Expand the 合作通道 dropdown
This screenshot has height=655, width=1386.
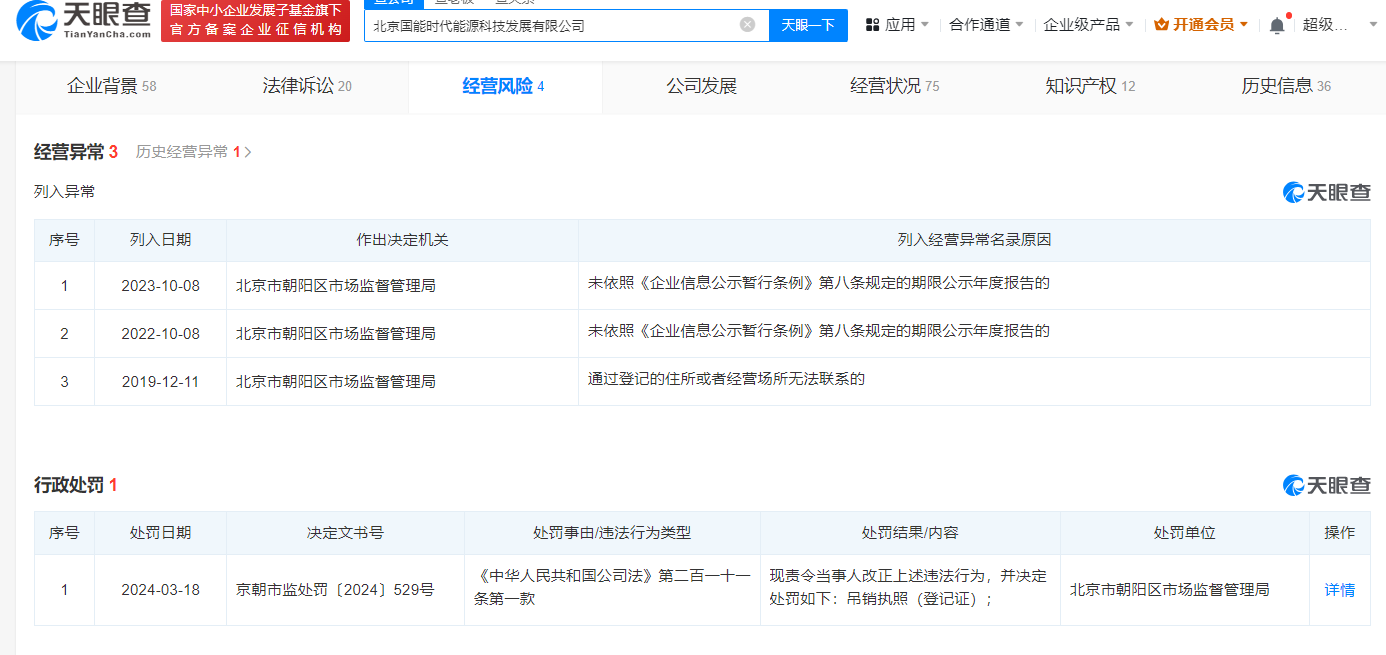(x=986, y=25)
